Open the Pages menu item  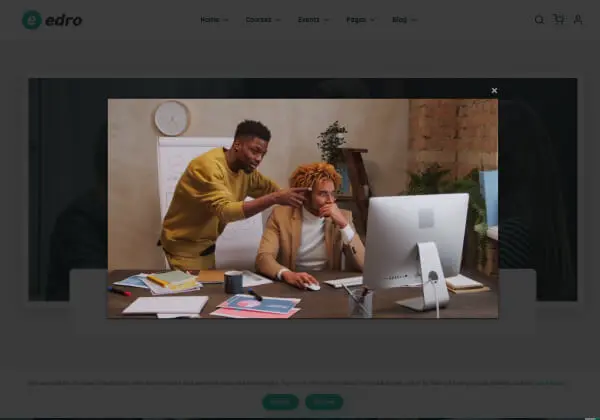pos(356,20)
